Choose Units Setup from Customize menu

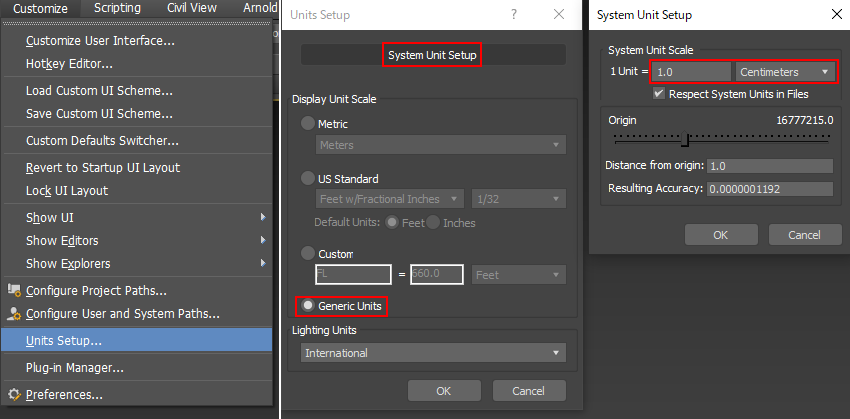pyautogui.click(x=64, y=340)
